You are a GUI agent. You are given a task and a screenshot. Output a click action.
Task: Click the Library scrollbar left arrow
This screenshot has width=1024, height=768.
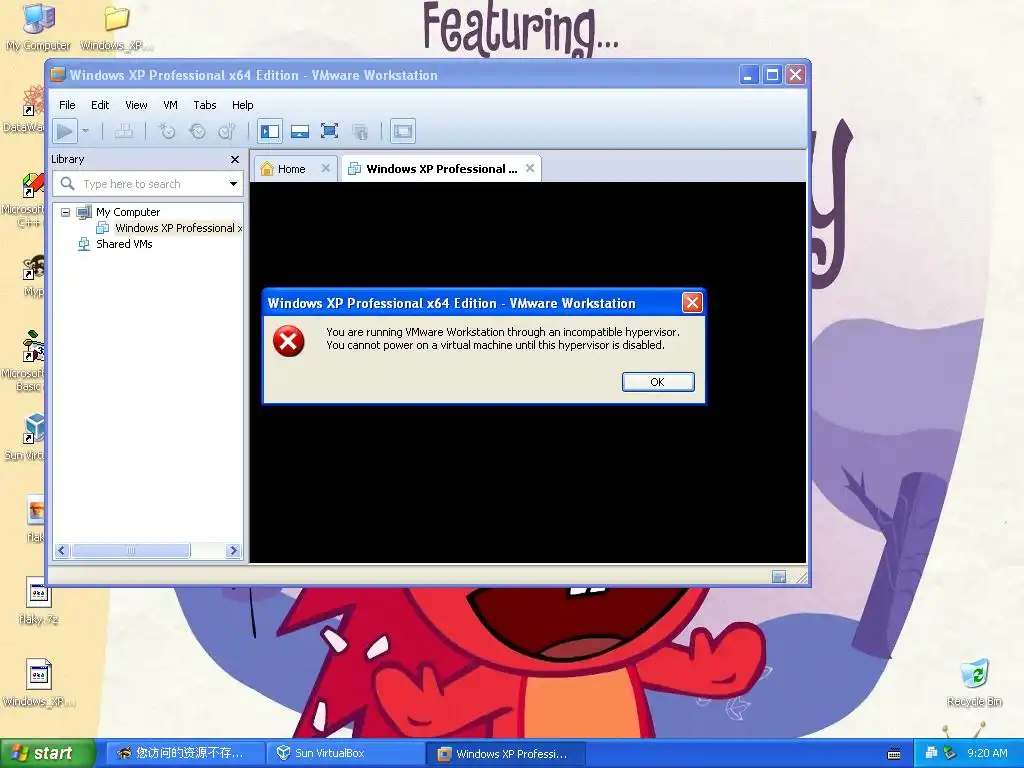click(62, 551)
